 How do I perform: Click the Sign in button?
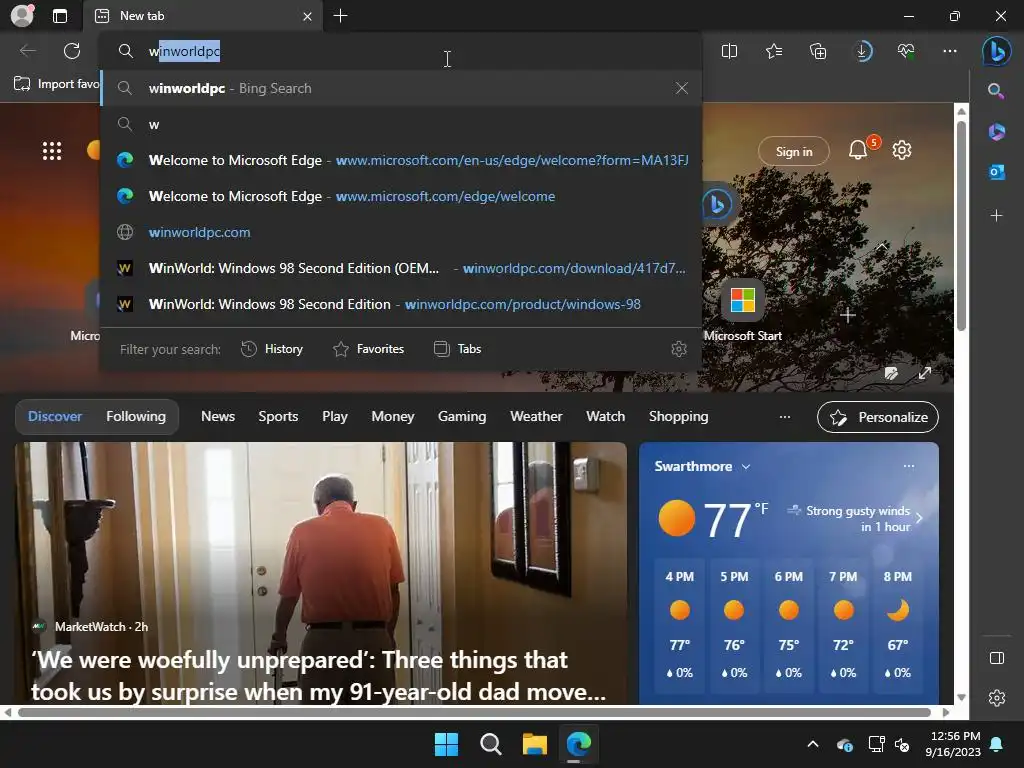point(793,152)
